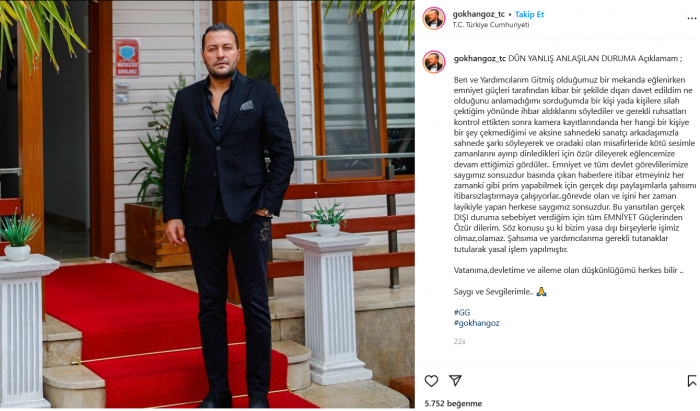Click the 22s timestamp under the caption

[x=459, y=341]
